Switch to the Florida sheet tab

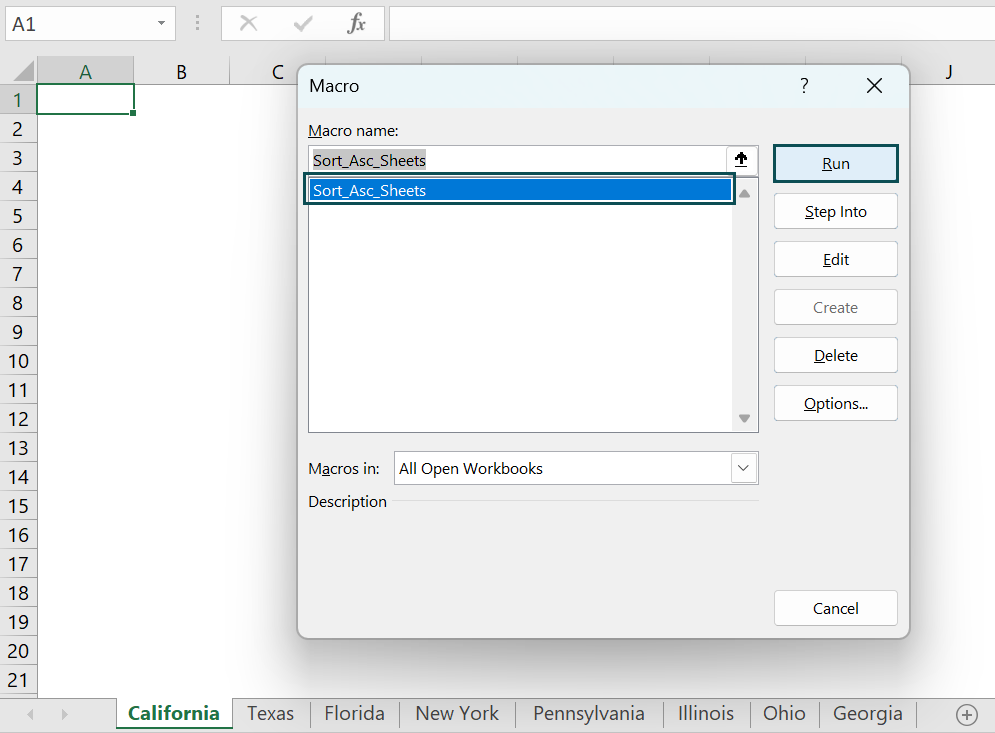(x=354, y=713)
